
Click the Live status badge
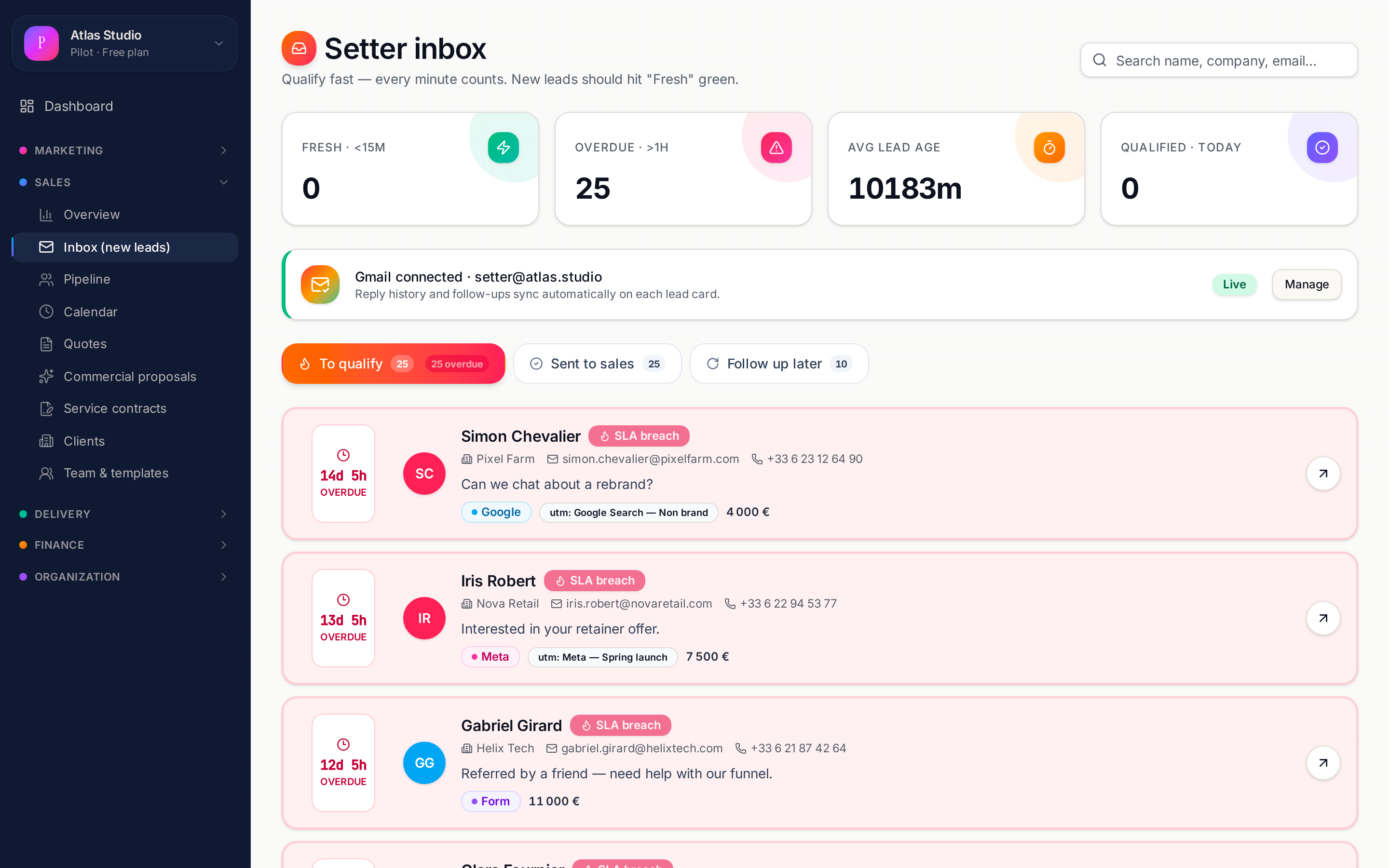(1234, 284)
